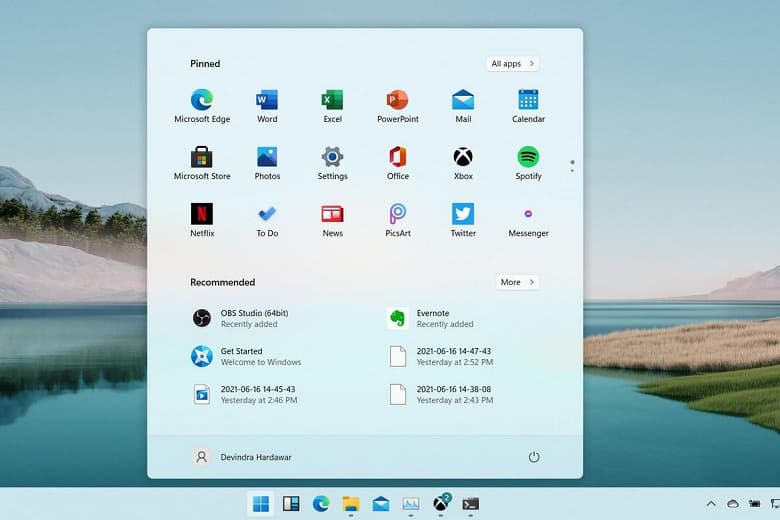Screen dimensions: 780x520
Task: Open the pinned PicsArt app
Action: coord(397,220)
